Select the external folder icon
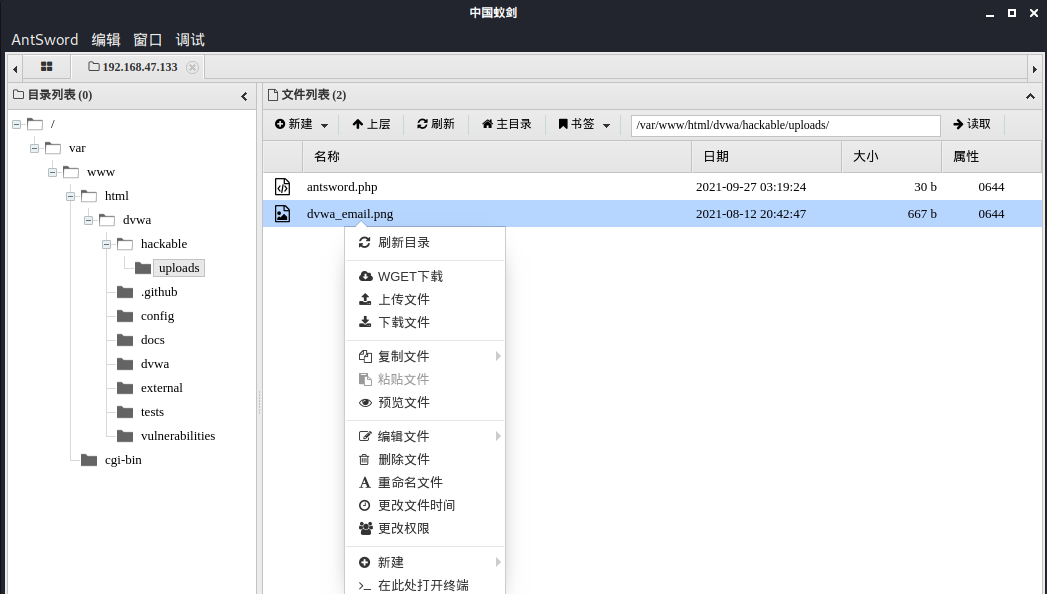Screen dimensions: 1047x594 coord(125,388)
